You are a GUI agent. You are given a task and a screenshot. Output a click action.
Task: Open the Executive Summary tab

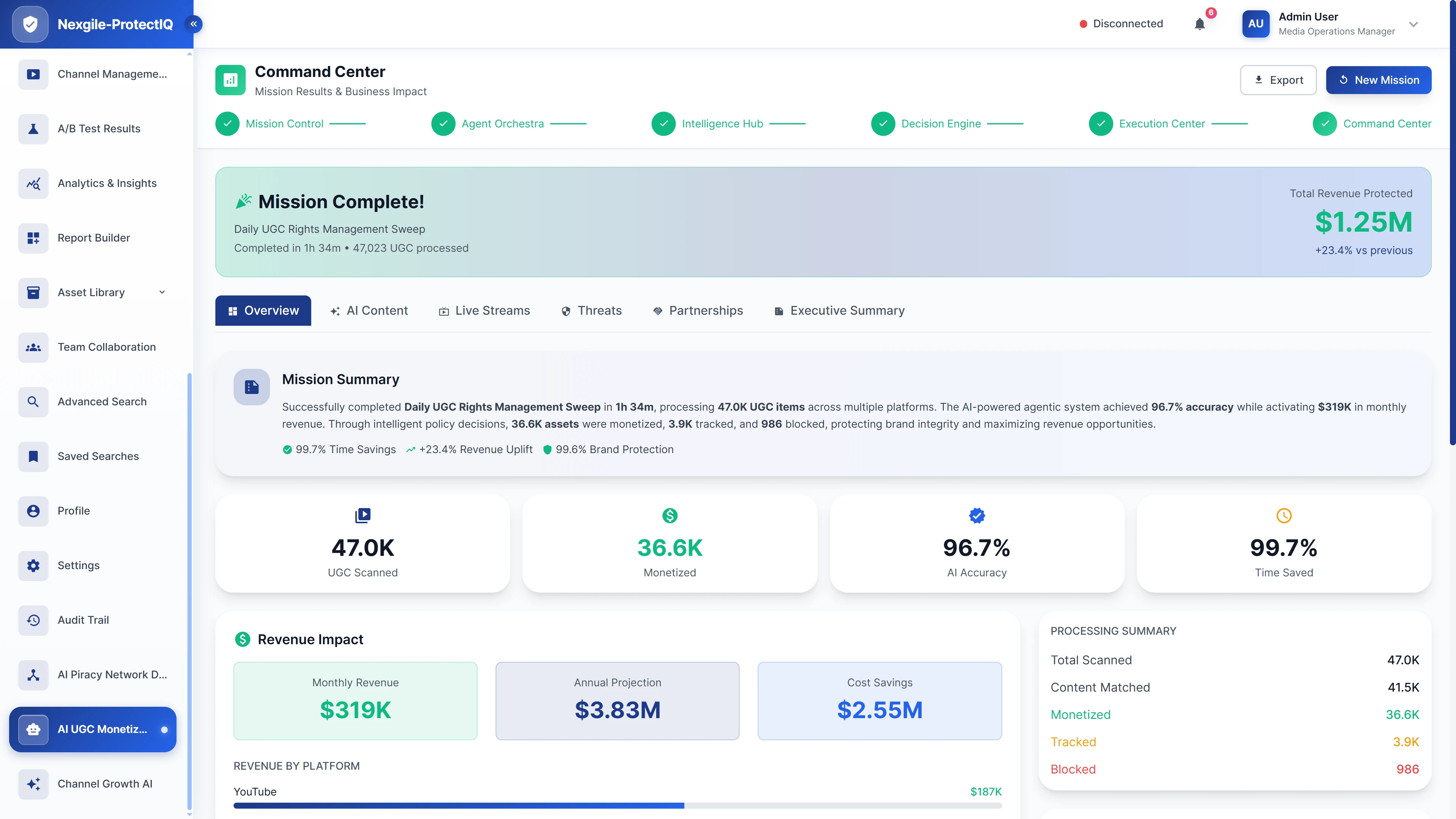tap(839, 310)
